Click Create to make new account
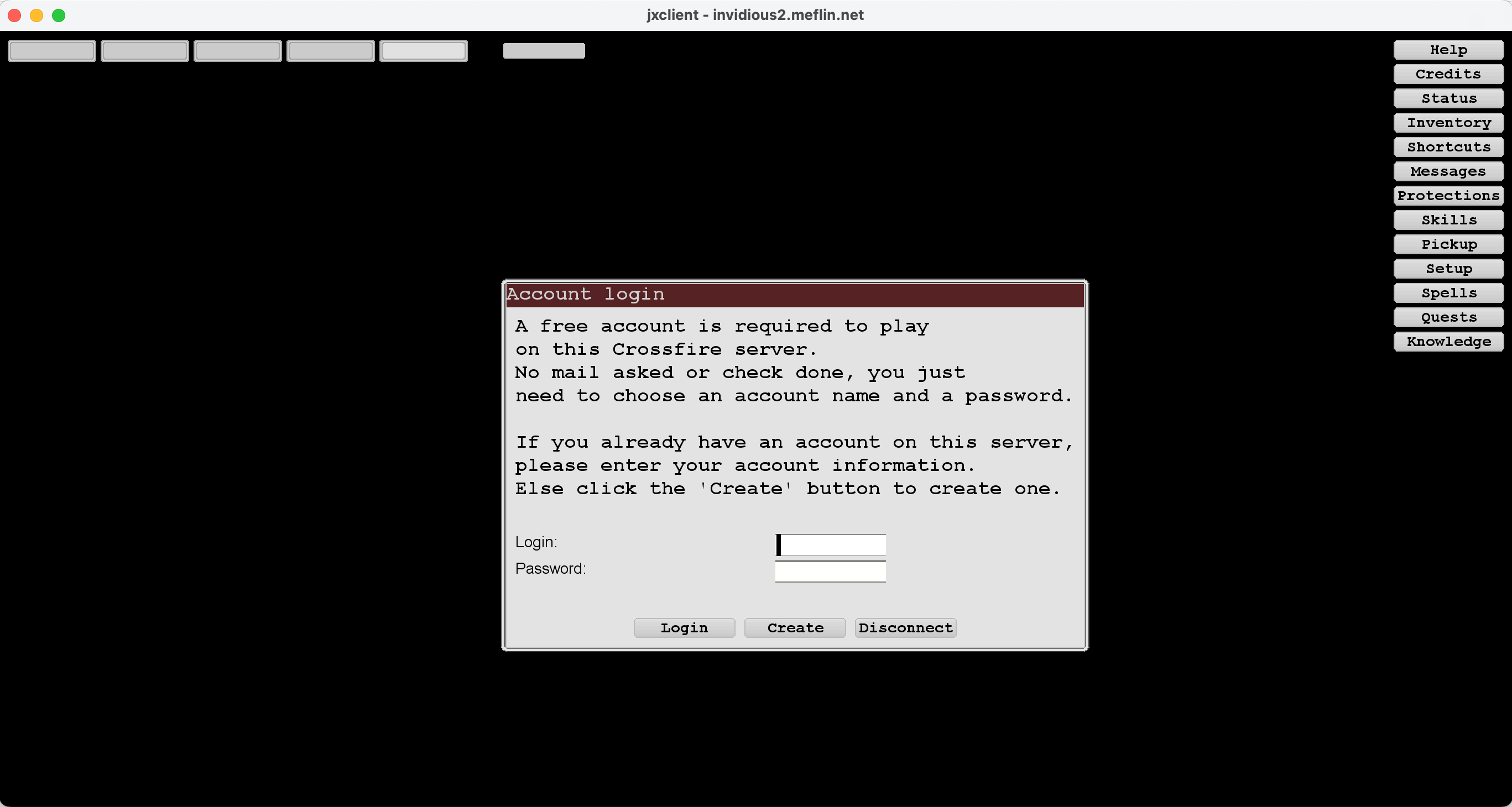Viewport: 1512px width, 807px height. coord(795,628)
